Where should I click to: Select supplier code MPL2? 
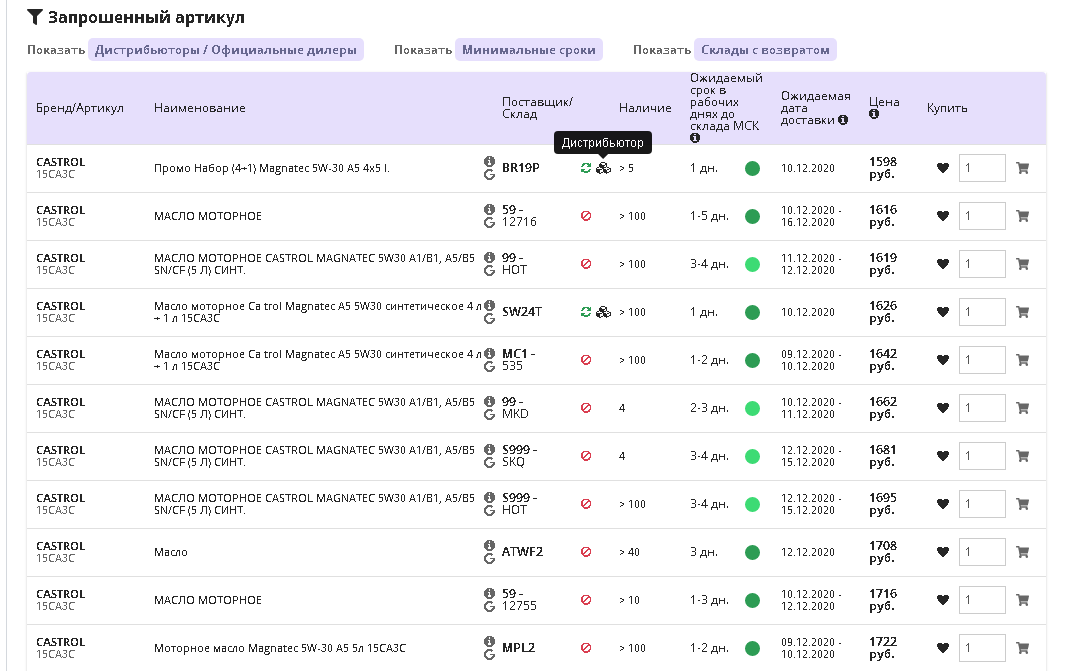(x=519, y=648)
